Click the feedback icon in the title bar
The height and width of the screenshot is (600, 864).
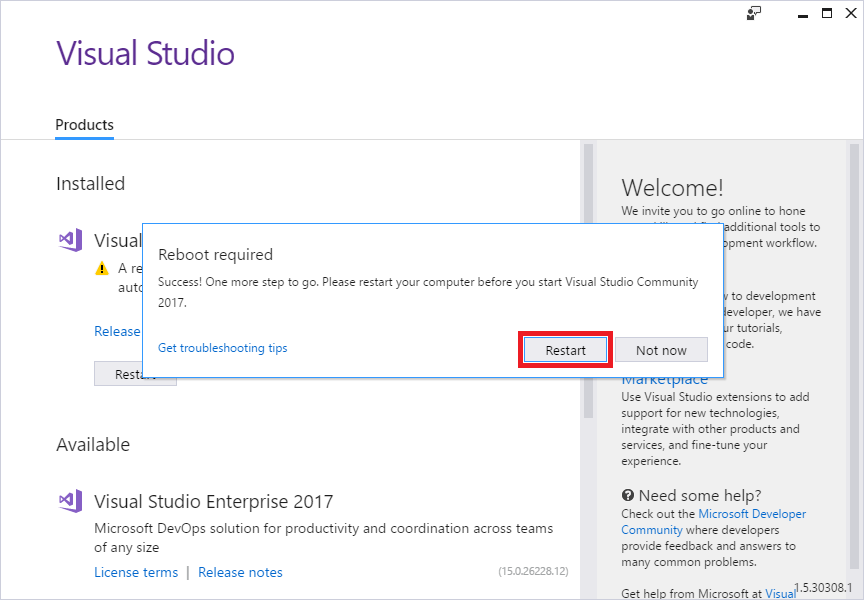coord(754,13)
